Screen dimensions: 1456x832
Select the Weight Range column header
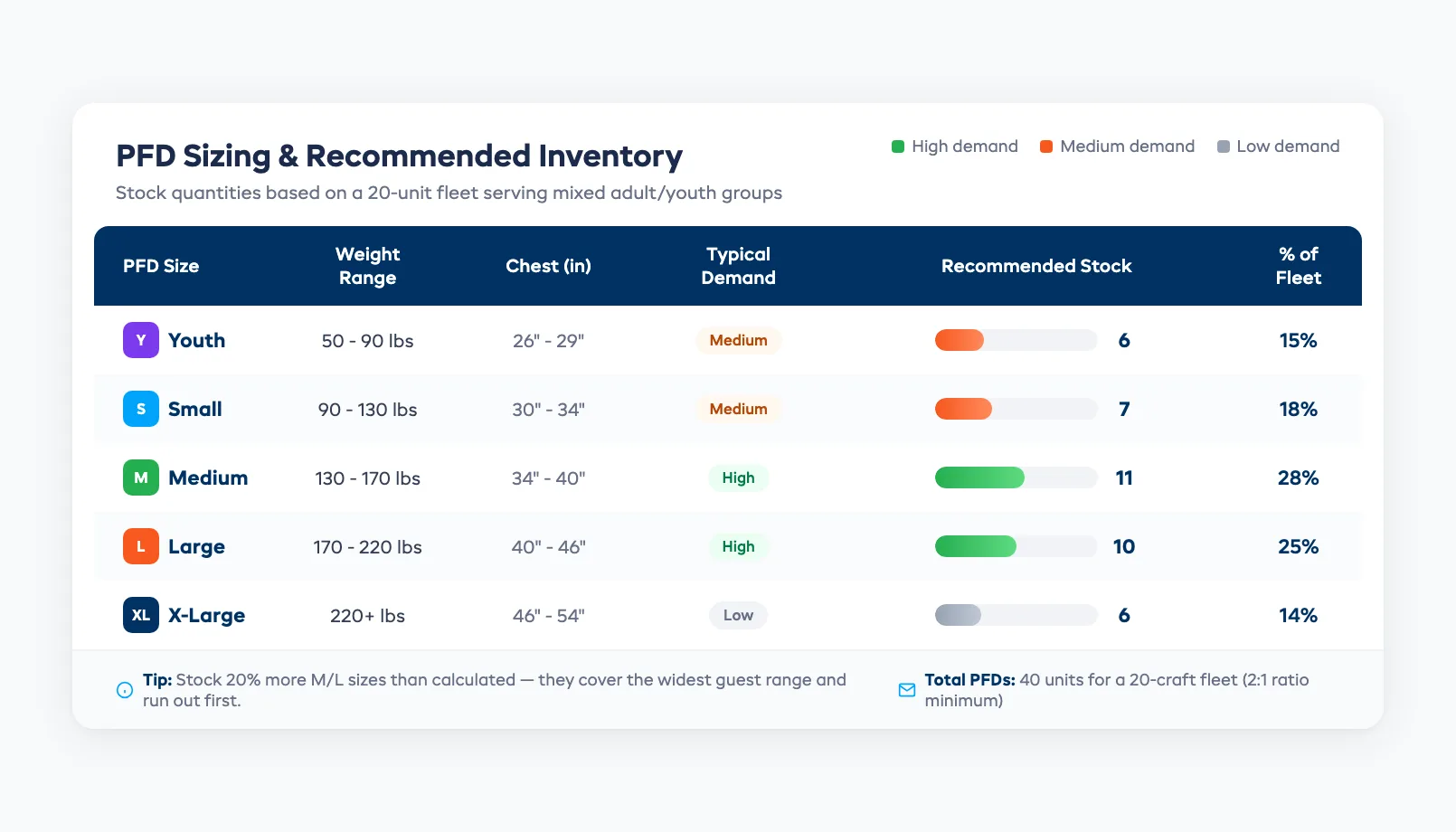[x=367, y=266]
